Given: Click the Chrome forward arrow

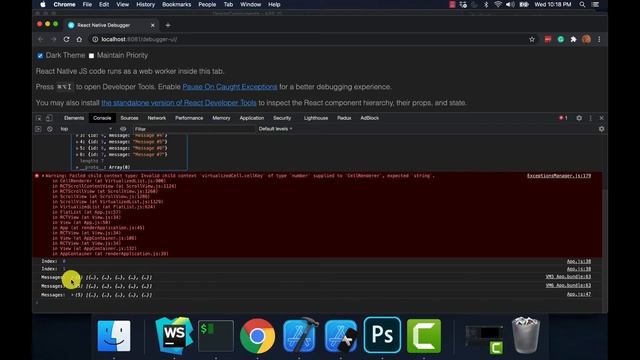Looking at the screenshot, I should coord(53,40).
